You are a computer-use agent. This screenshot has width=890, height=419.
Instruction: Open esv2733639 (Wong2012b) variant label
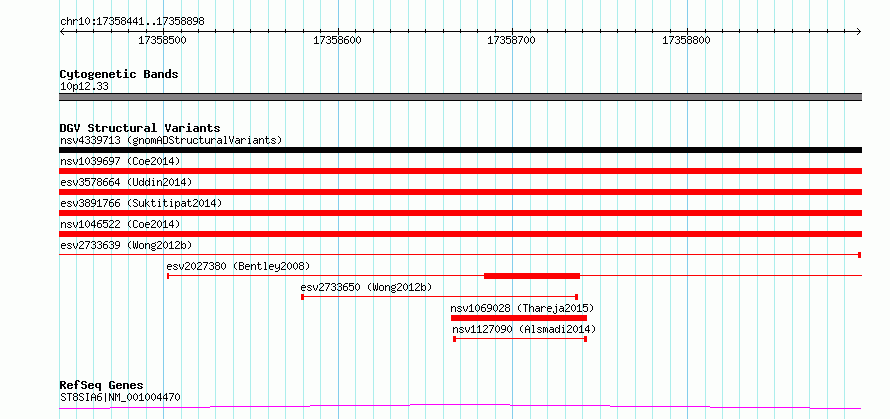click(126, 245)
